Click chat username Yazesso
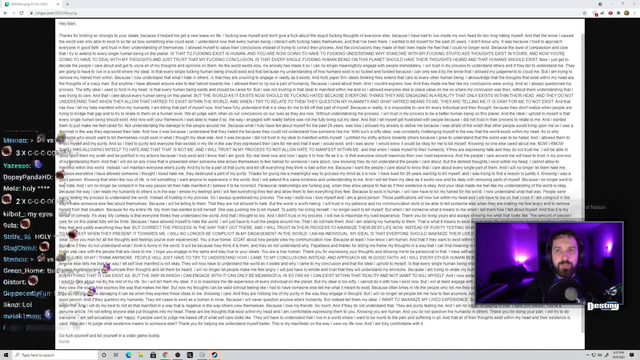Viewport: 640px width, 360px height. pos(17,166)
